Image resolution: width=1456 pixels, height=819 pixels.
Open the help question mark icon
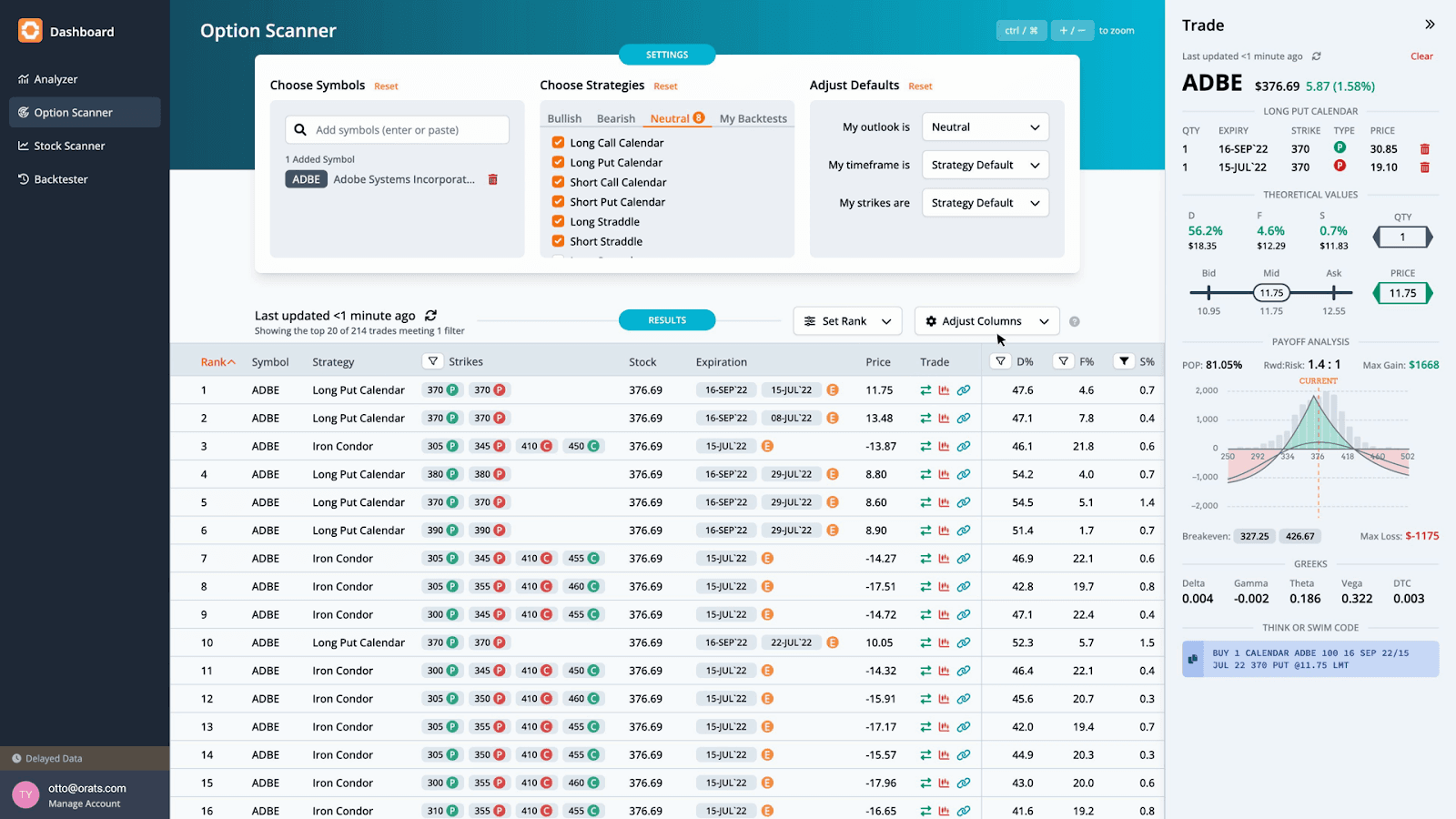point(1075,321)
